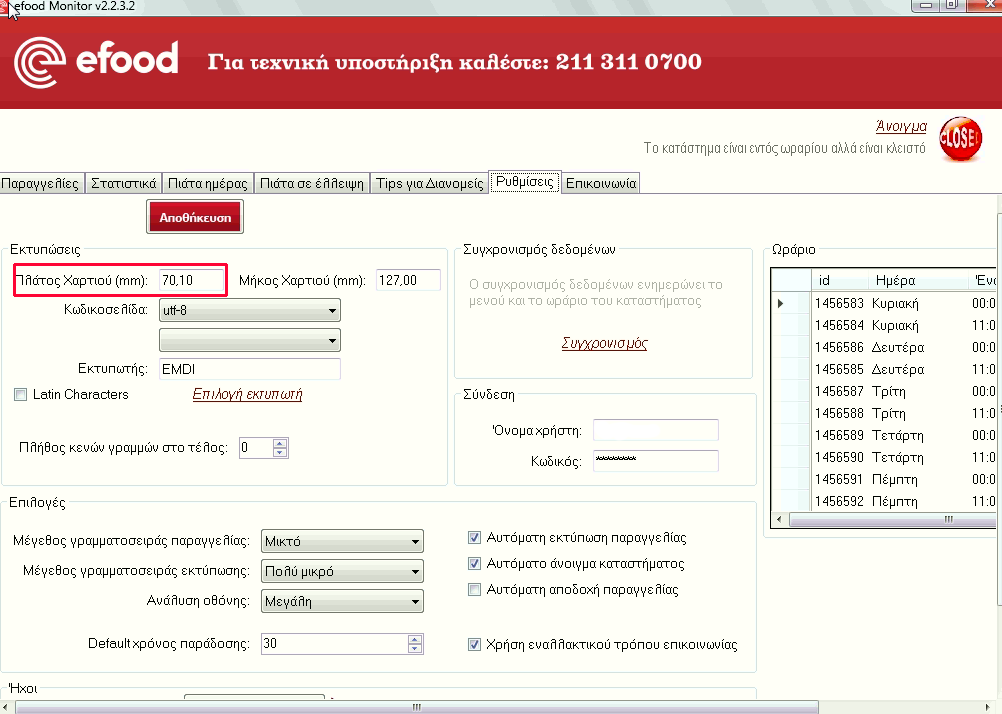Screen dimensions: 1002x714
Task: Toggle Χρήση εναλλακτικού τρόπου επικοινωνίας checkbox
Action: click(474, 644)
